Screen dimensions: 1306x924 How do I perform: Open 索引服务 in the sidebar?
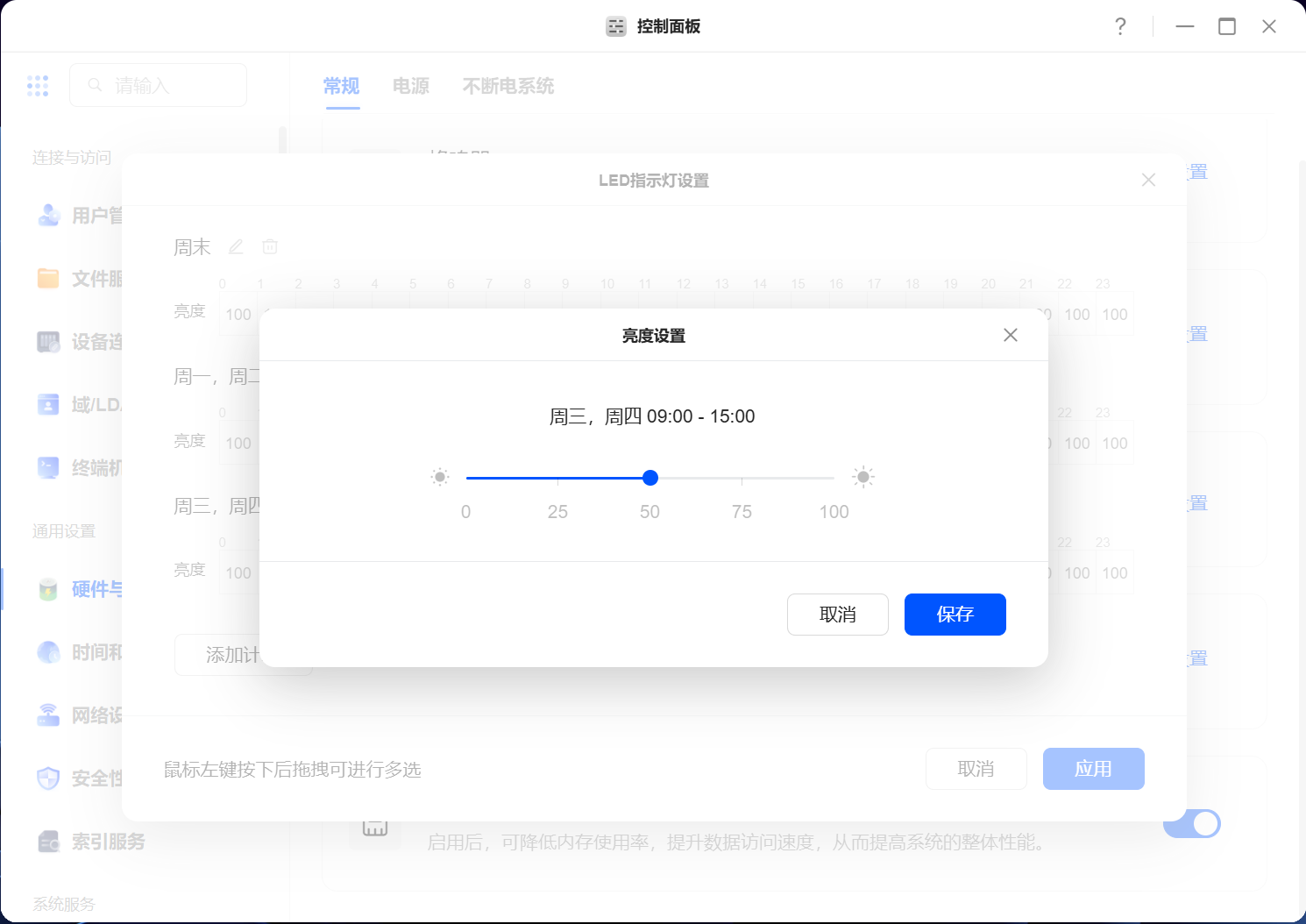tap(91, 842)
